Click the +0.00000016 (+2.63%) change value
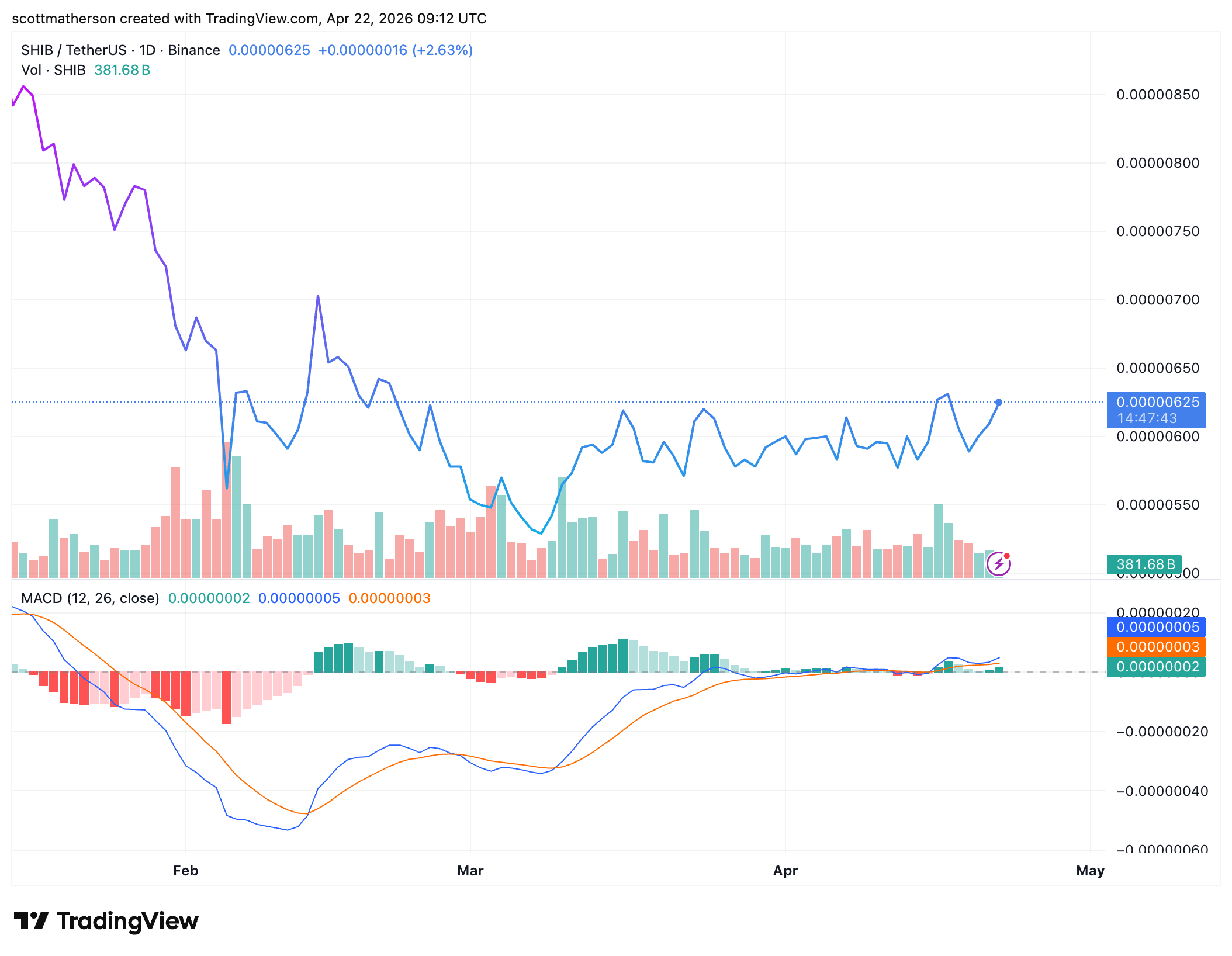Viewport: 1232px width, 956px height. tap(395, 50)
